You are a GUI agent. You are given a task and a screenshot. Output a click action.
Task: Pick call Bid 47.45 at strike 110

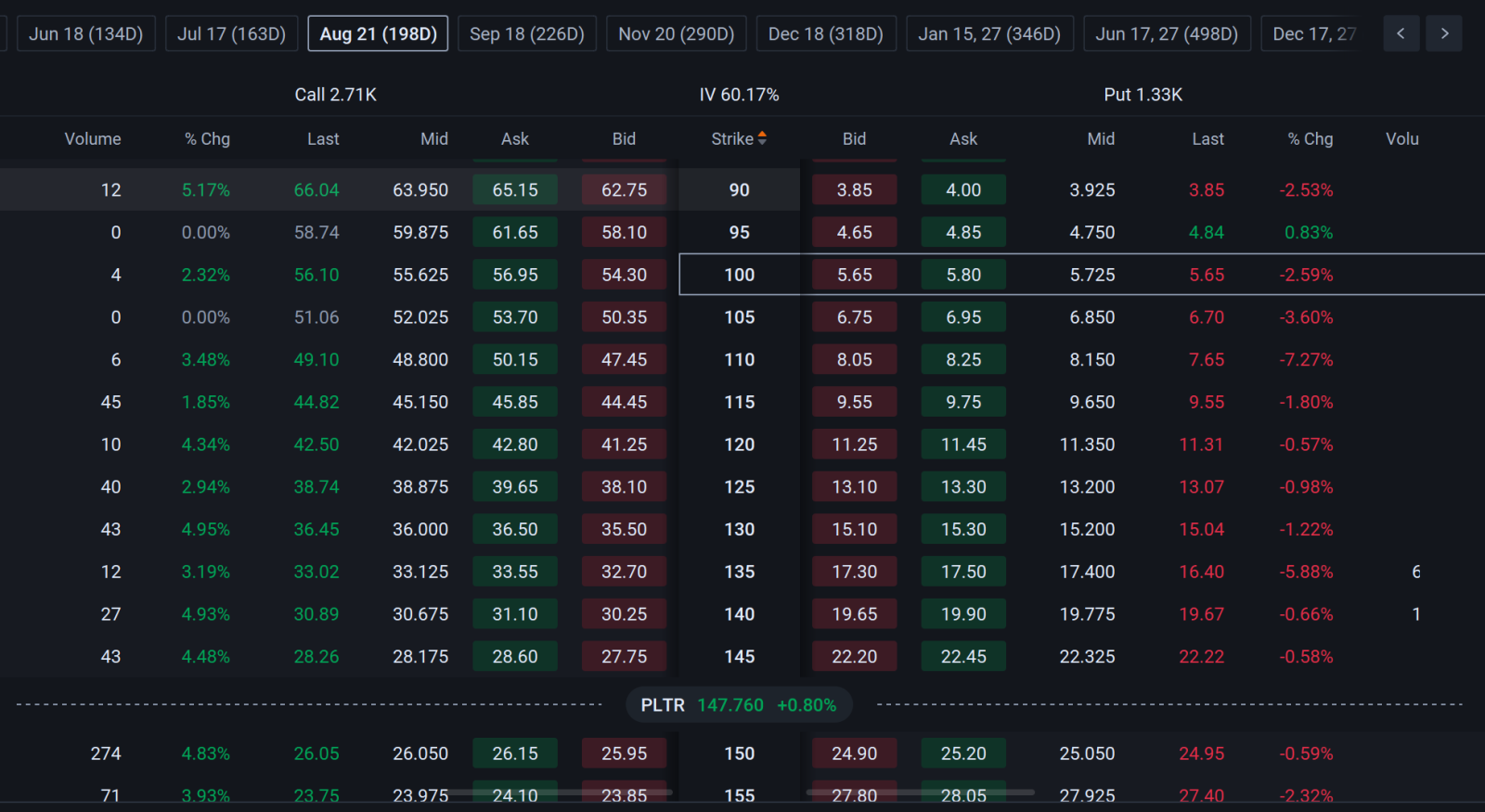pyautogui.click(x=624, y=359)
